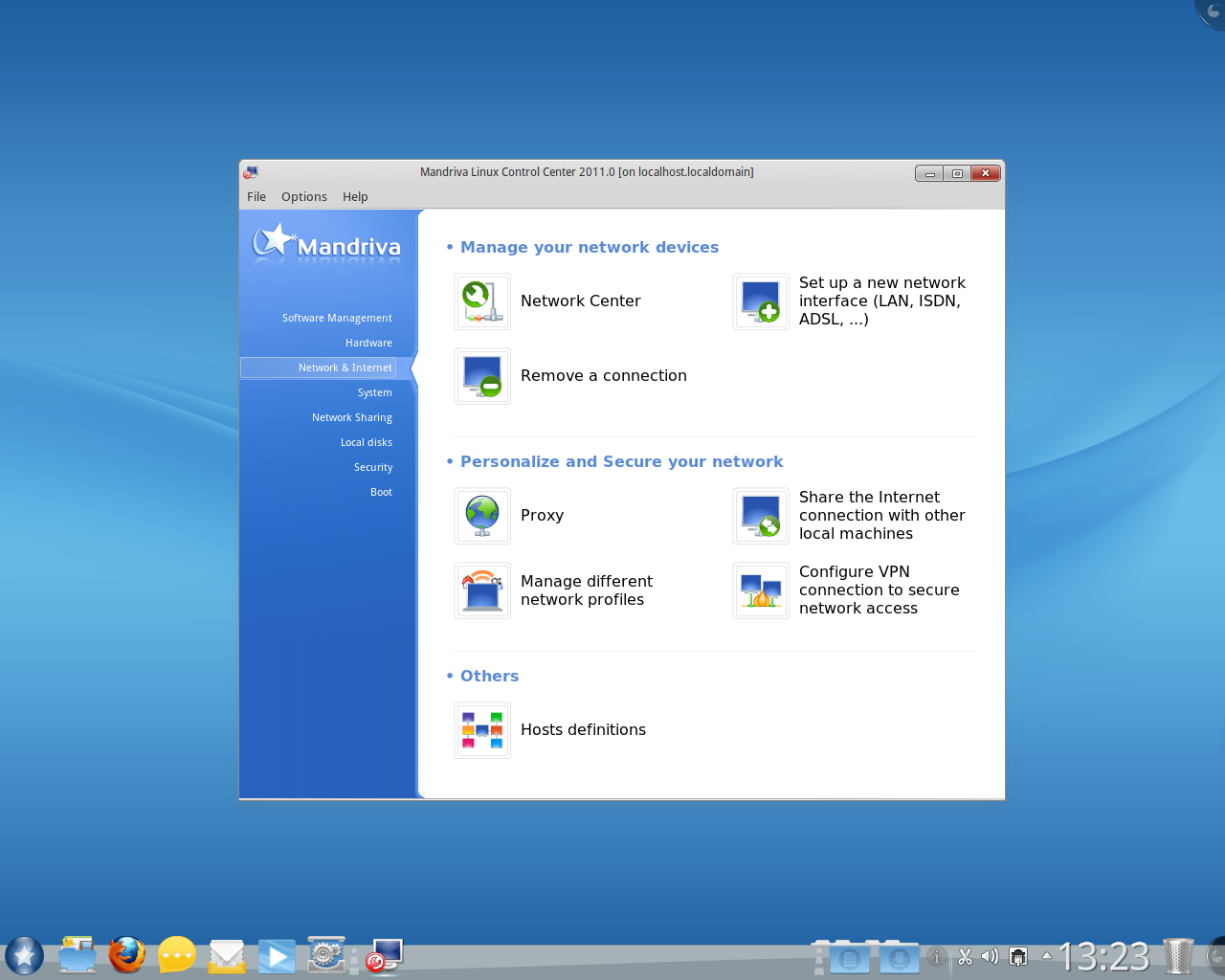Open the Mandriva star launcher menu
This screenshot has height=980, width=1225.
coord(24,955)
